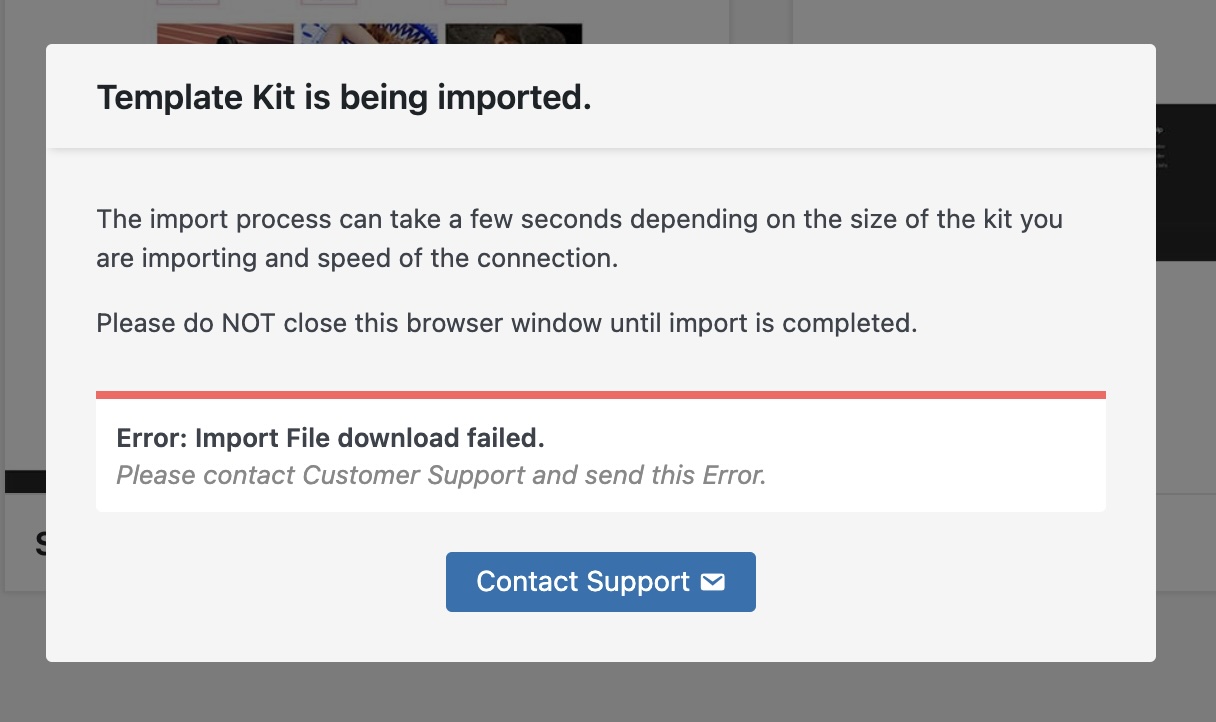Click the italic "Please contact Customer Support" message
This screenshot has height=722, width=1216.
[x=441, y=475]
